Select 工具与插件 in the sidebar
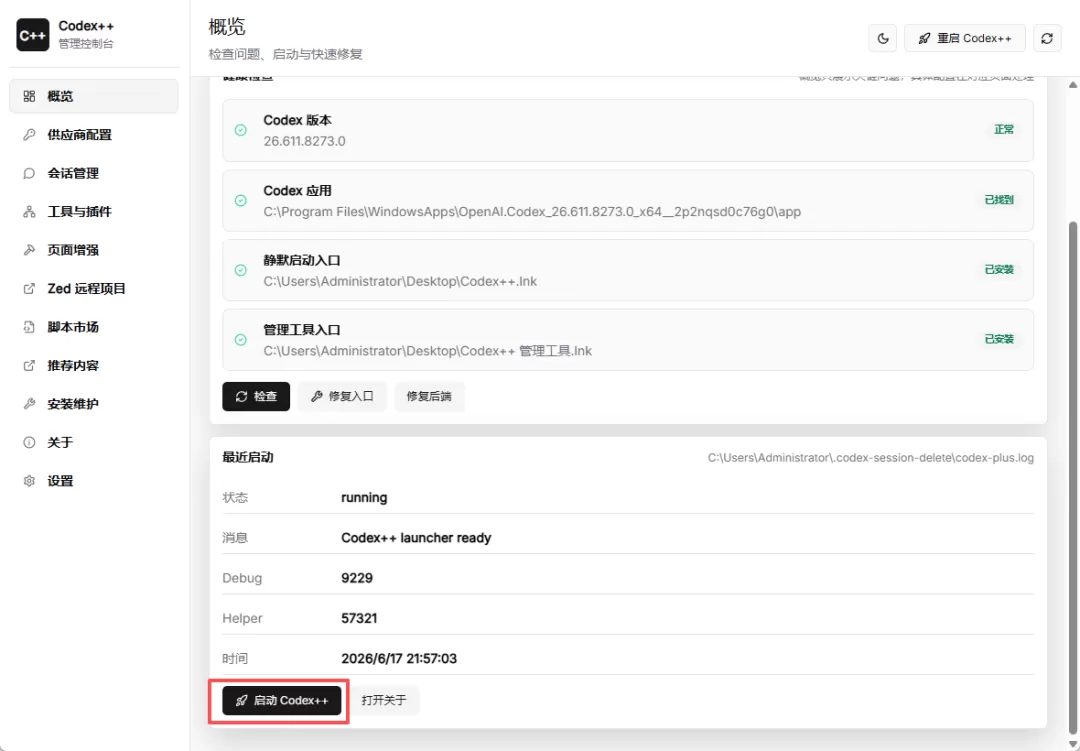The image size is (1080, 751). [x=94, y=212]
